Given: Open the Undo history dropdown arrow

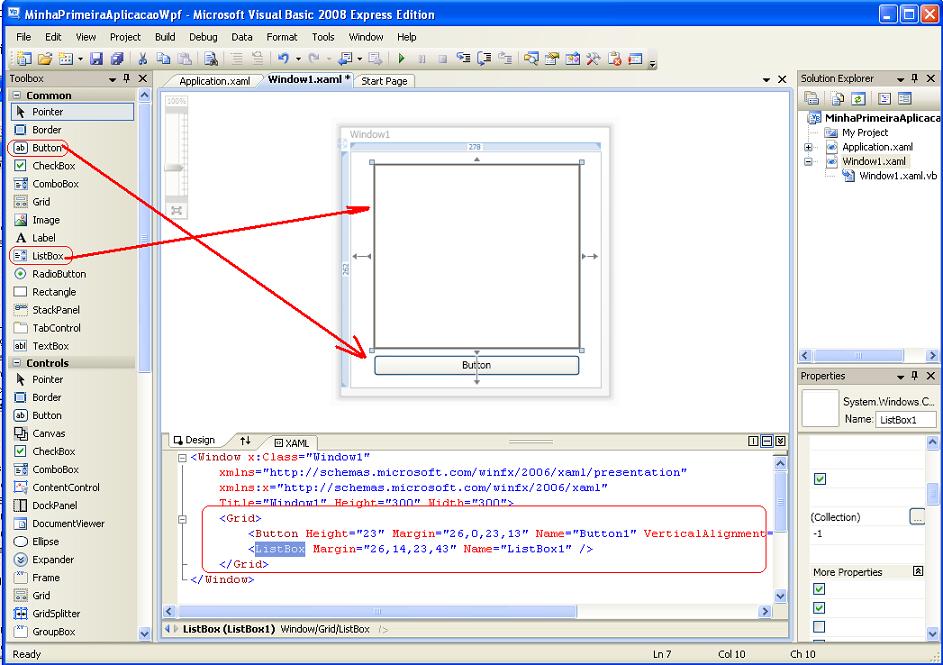Looking at the screenshot, I should pyautogui.click(x=298, y=59).
